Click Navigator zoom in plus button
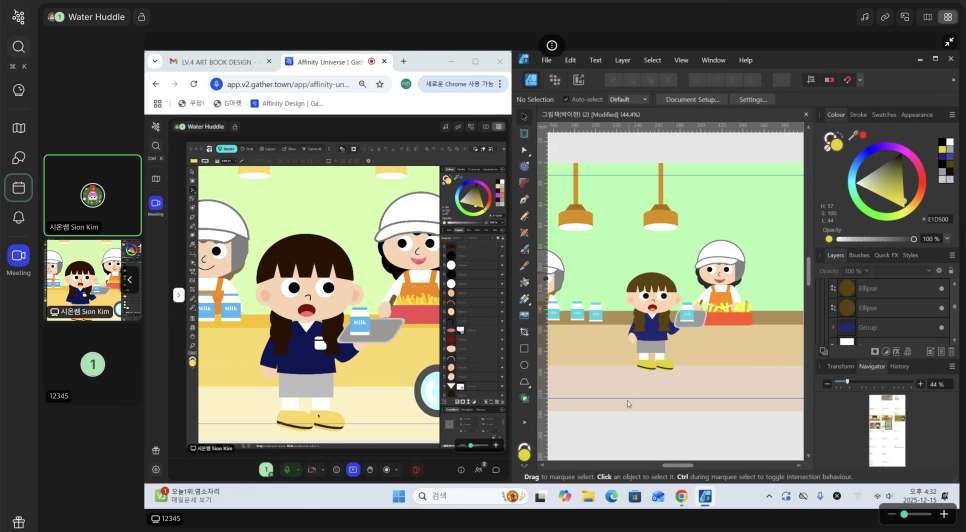This screenshot has width=966, height=532. point(920,384)
